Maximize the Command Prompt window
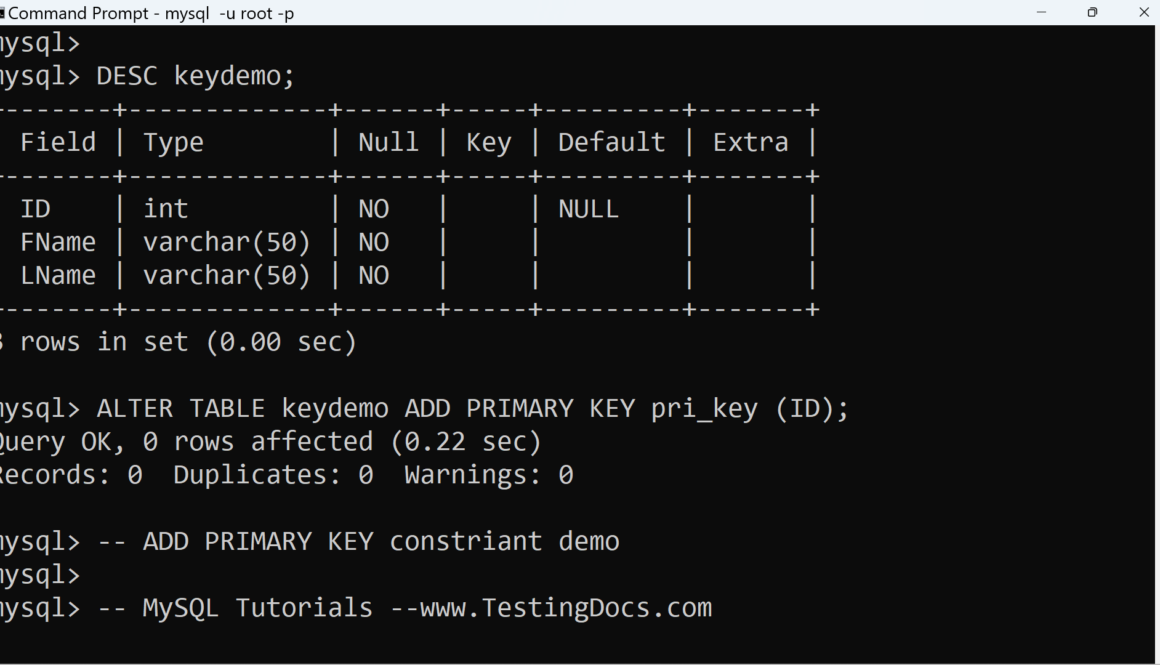Image resolution: width=1160 pixels, height=665 pixels. 1092,13
